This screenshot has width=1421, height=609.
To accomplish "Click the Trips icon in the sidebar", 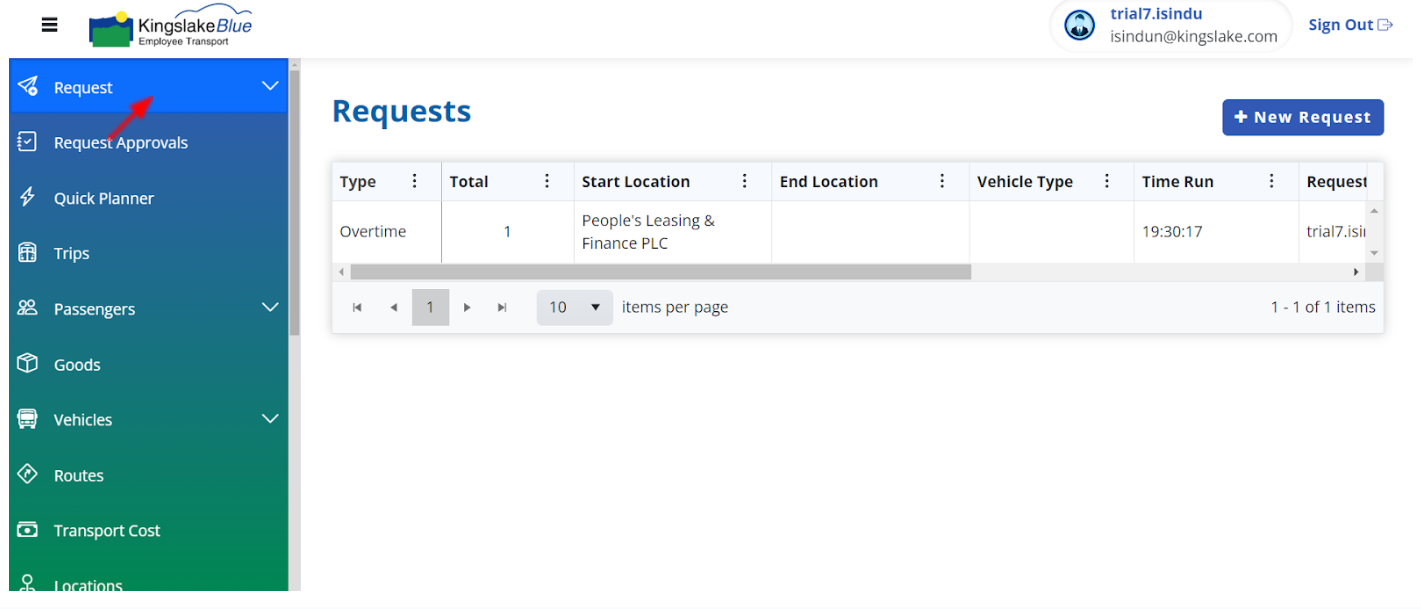I will tap(28, 253).
